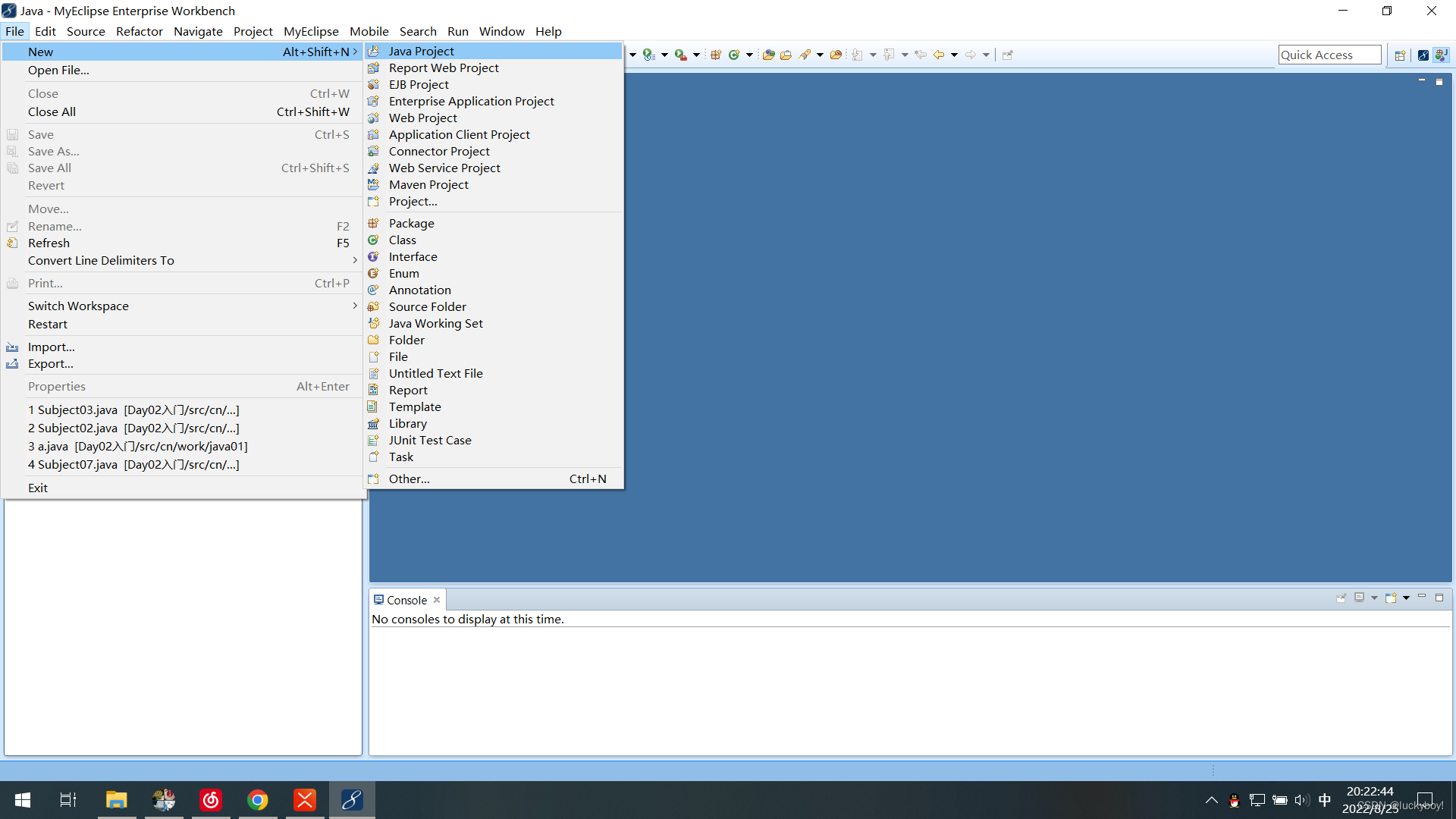
Task: Open the Open Console dropdown arrow
Action: click(1406, 598)
